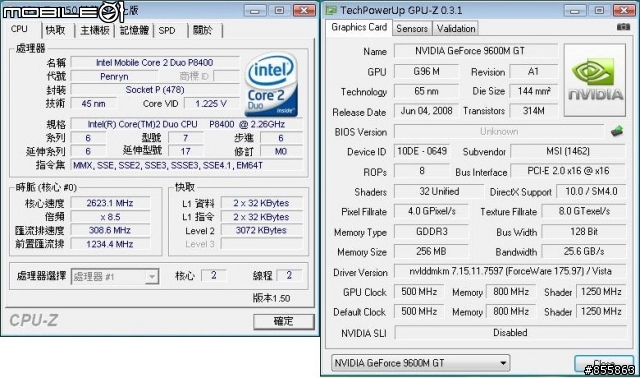
Task: Click the Intel Core 2 Duo logo in CPU-Z
Action: coord(271,84)
